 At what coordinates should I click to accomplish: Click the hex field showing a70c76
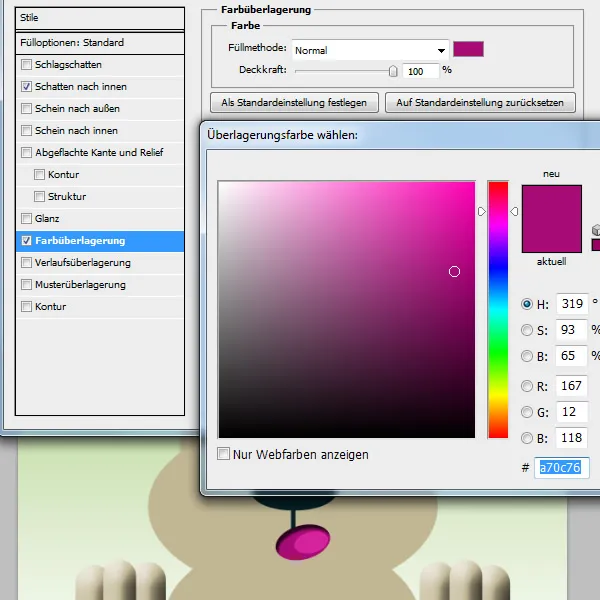pos(561,468)
